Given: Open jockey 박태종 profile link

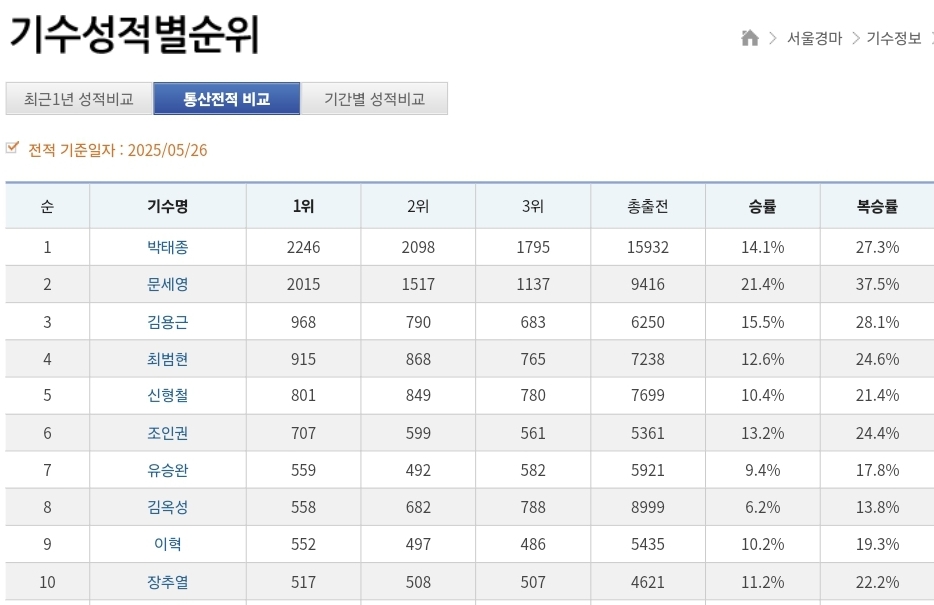Looking at the screenshot, I should tap(167, 247).
